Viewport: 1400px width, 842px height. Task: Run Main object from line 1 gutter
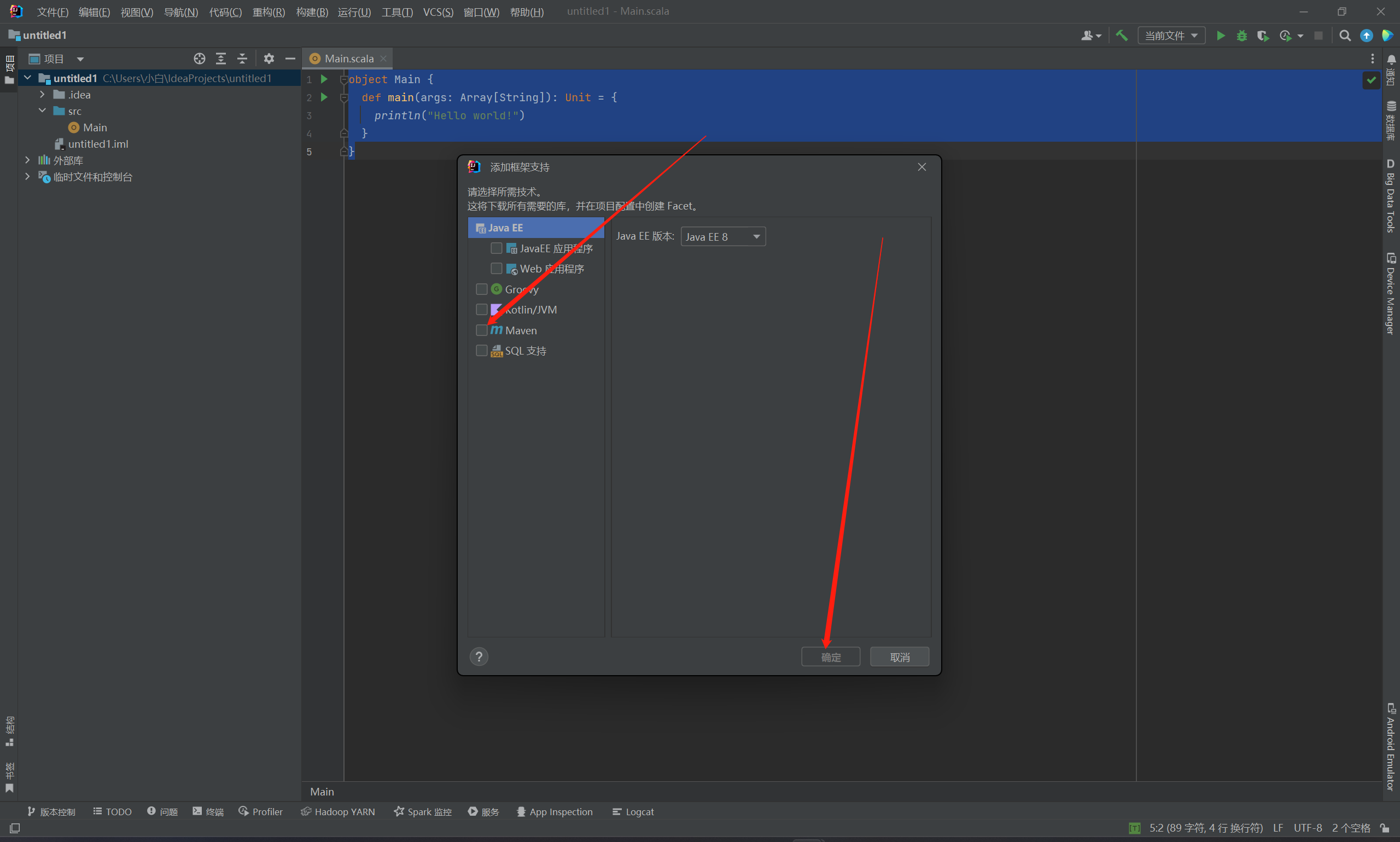tap(324, 79)
